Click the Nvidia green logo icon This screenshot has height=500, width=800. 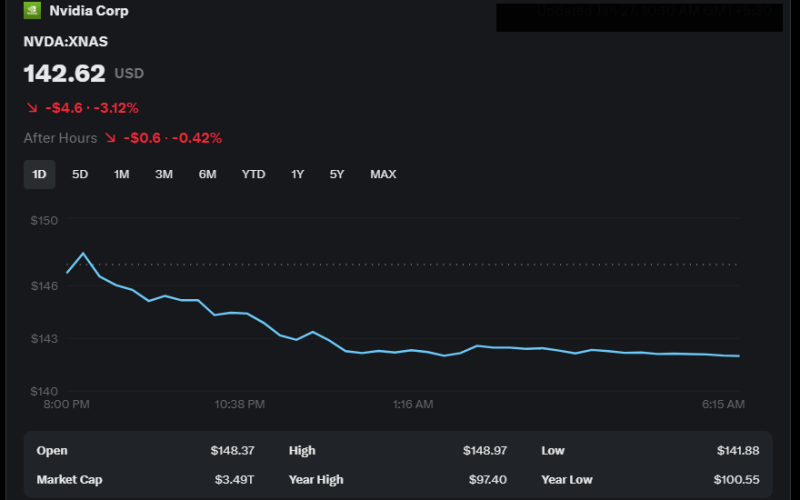point(32,11)
